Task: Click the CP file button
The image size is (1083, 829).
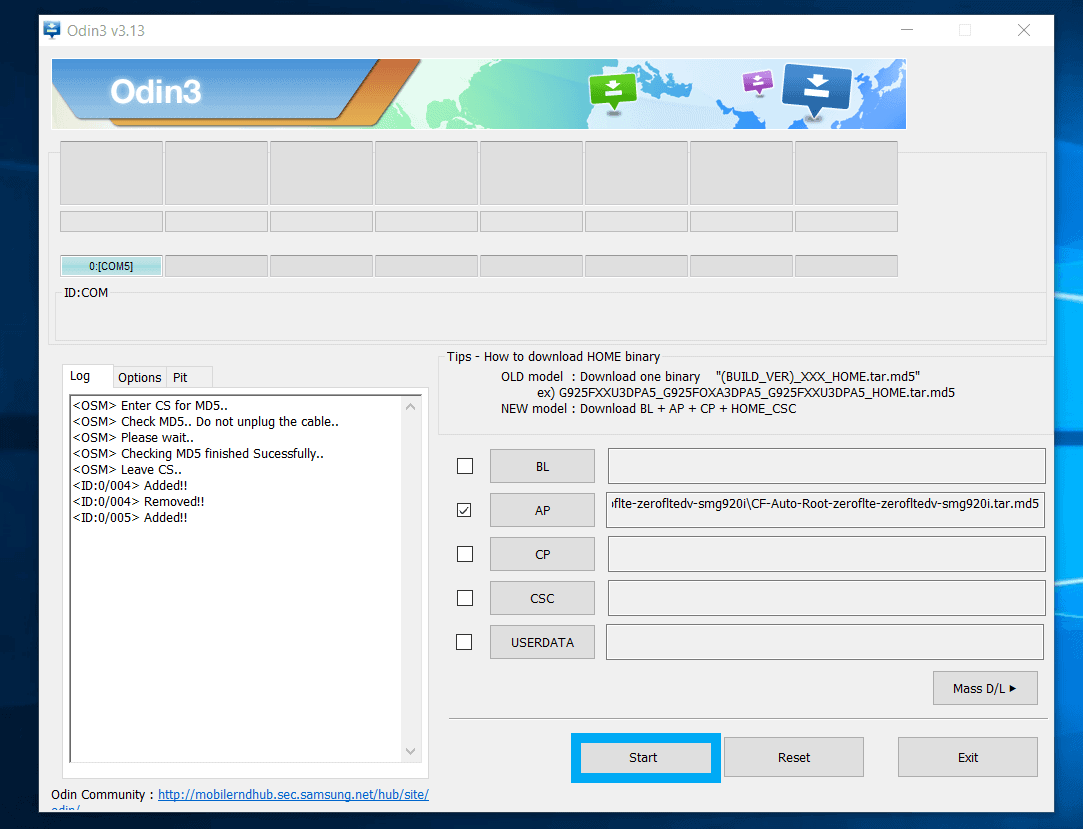Action: point(542,554)
